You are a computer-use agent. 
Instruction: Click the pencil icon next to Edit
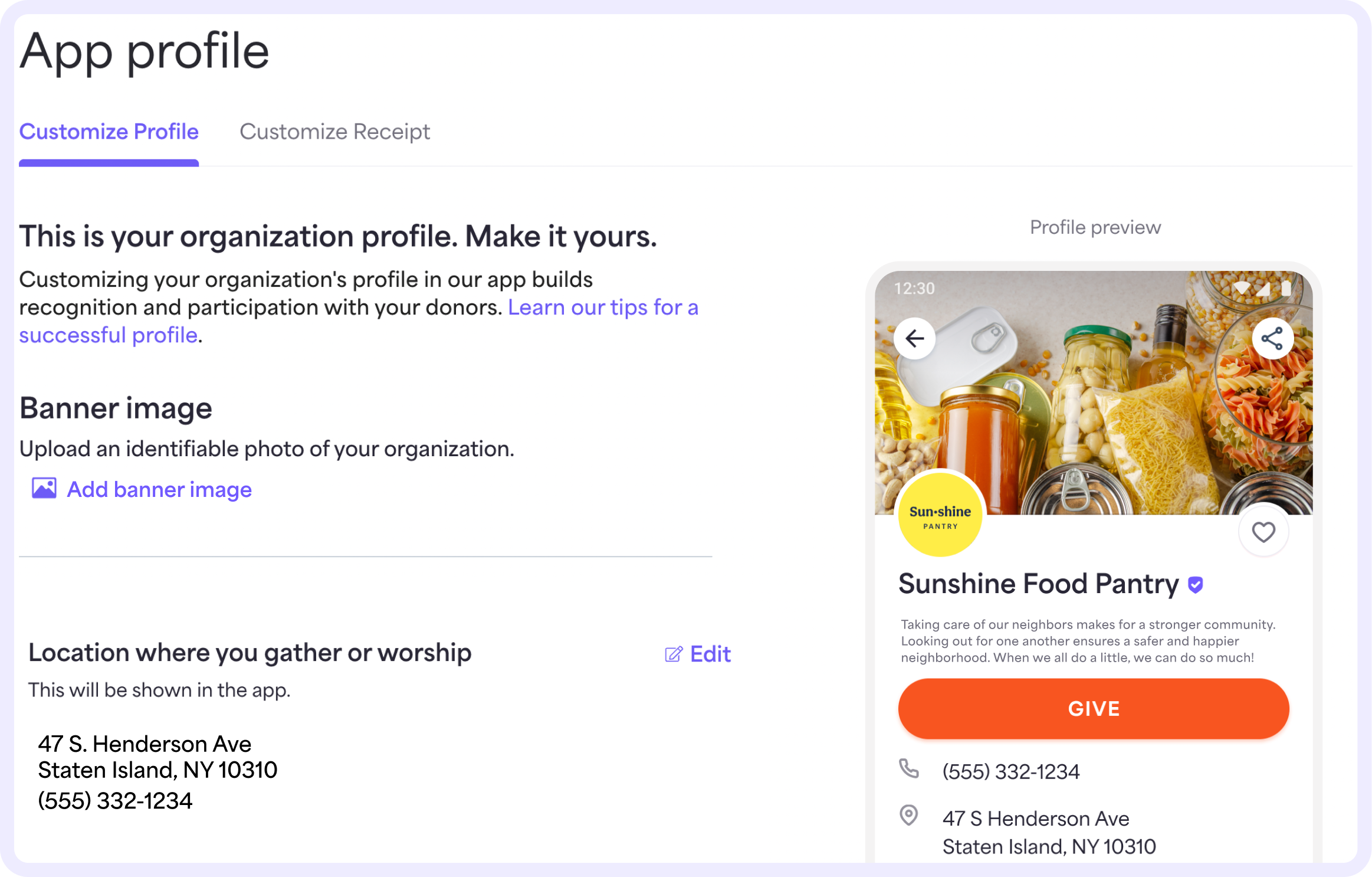(672, 653)
